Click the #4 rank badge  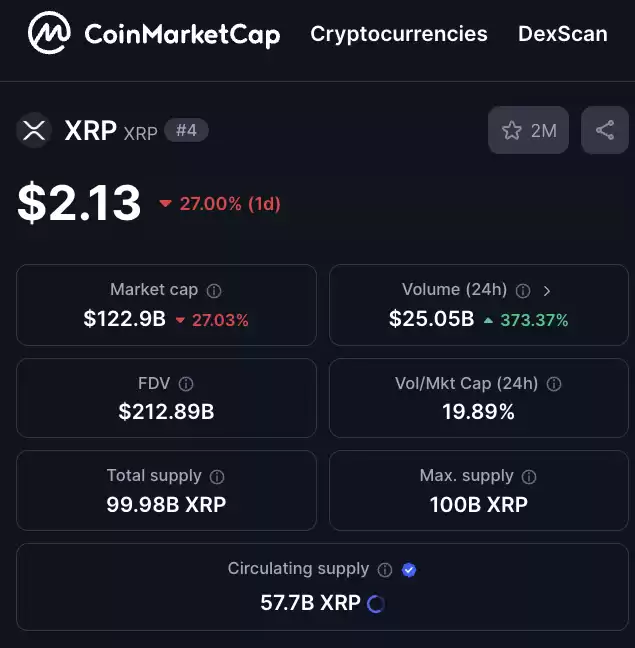click(186, 131)
